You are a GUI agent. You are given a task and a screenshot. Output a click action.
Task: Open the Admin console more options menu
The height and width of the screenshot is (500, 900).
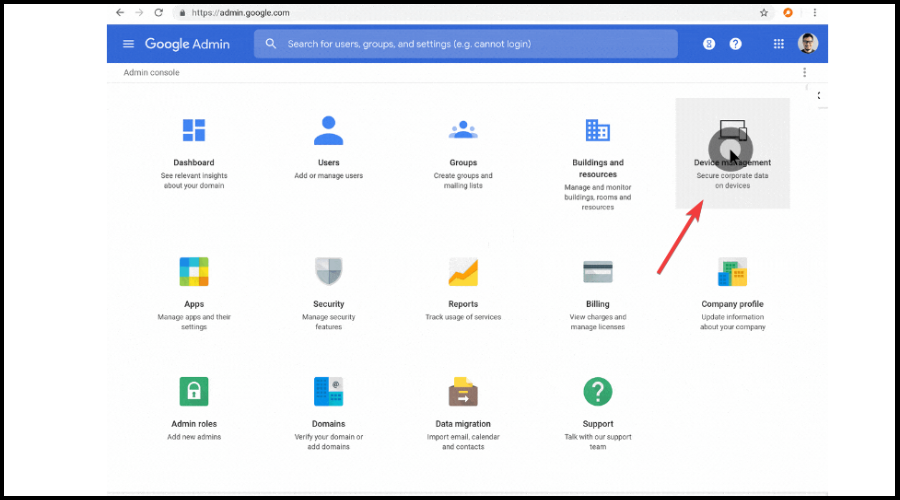(x=804, y=72)
